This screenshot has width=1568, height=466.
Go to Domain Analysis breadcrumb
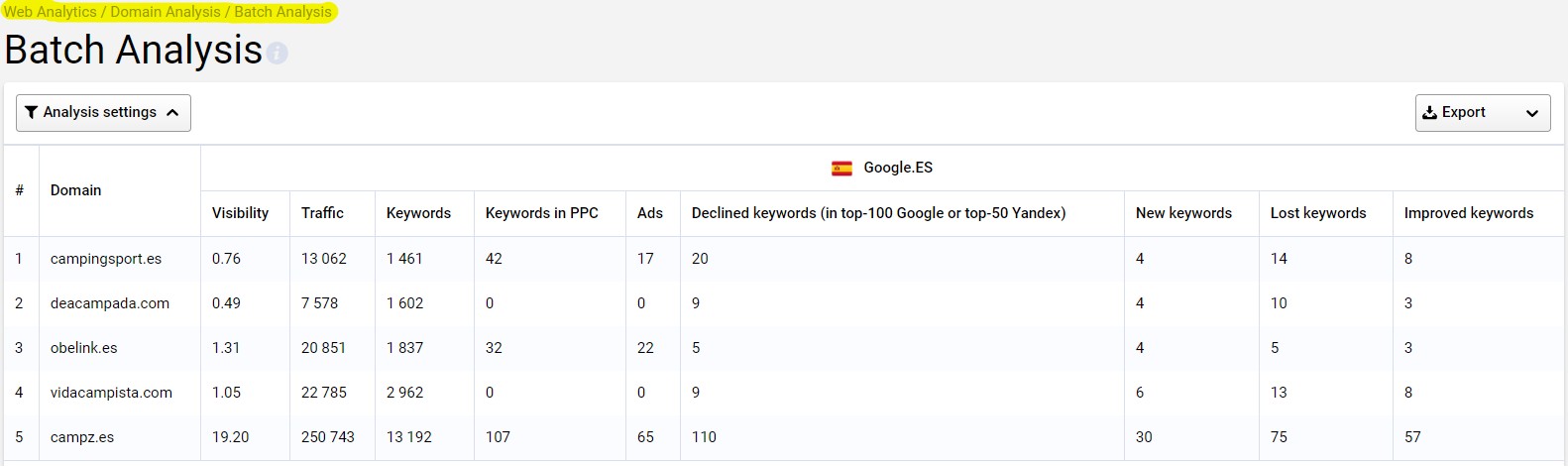click(x=166, y=12)
